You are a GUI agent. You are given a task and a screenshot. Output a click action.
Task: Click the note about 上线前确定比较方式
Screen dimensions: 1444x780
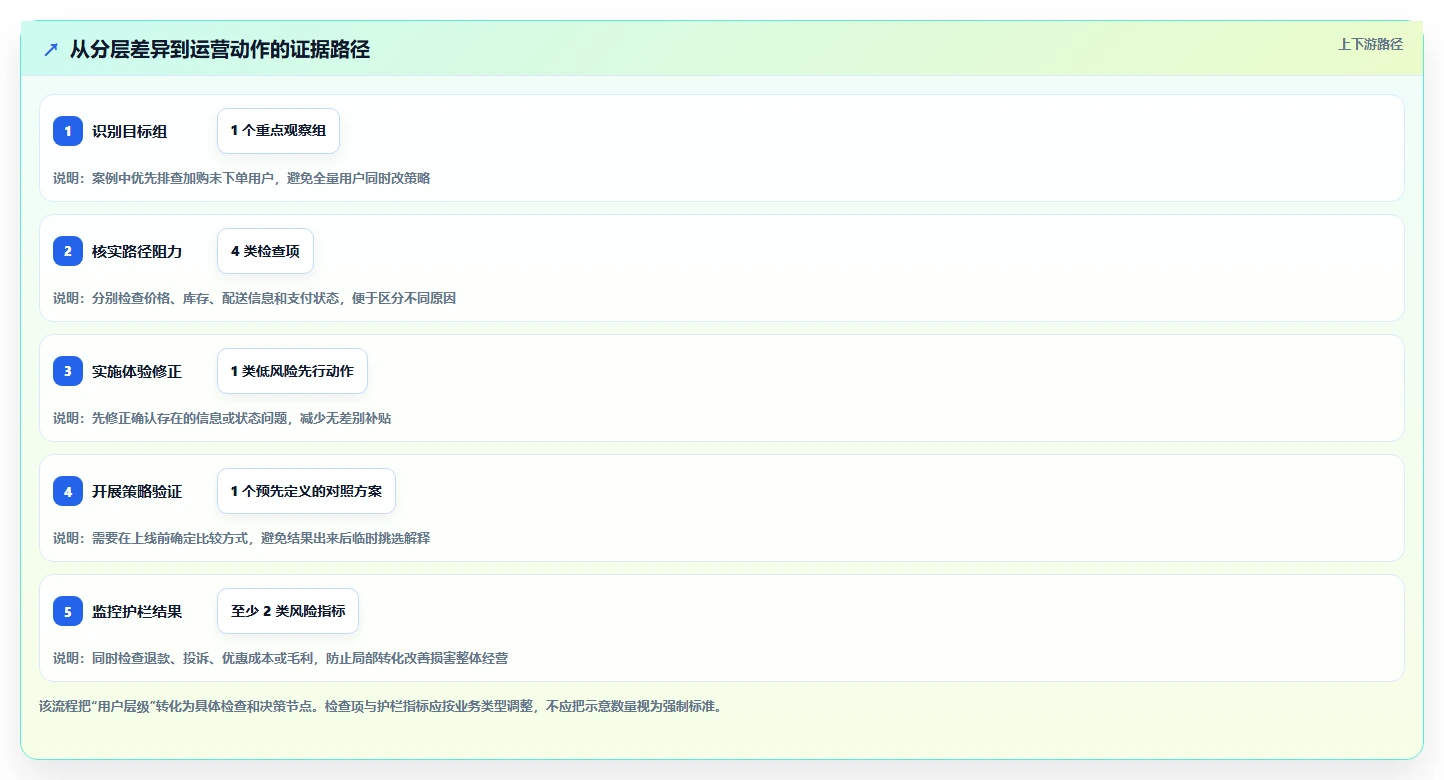tap(242, 538)
